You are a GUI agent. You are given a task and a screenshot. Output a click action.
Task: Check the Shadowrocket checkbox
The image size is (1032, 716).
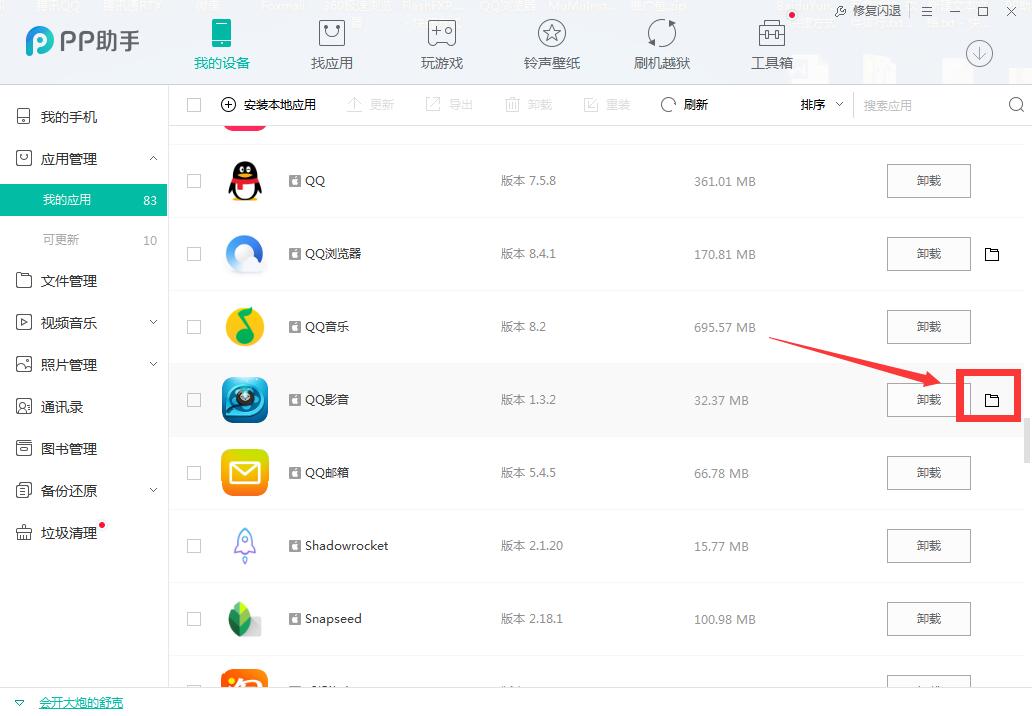tap(194, 546)
